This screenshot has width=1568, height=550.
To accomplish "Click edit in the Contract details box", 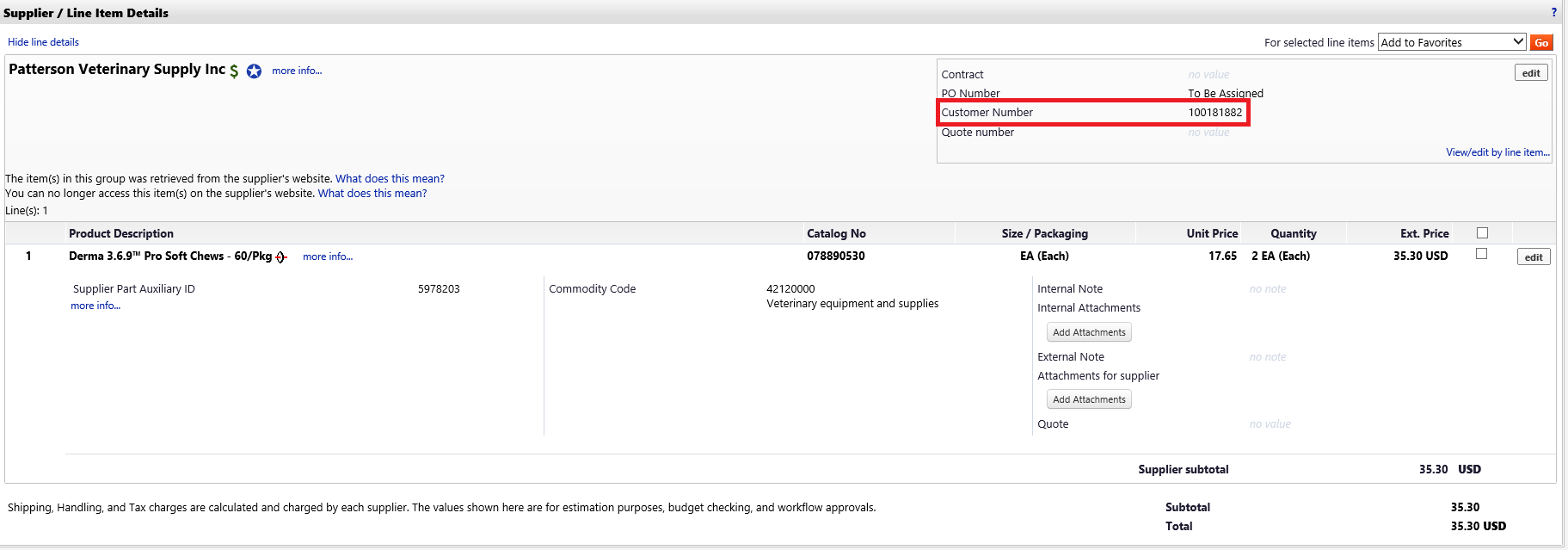I will pos(1531,73).
